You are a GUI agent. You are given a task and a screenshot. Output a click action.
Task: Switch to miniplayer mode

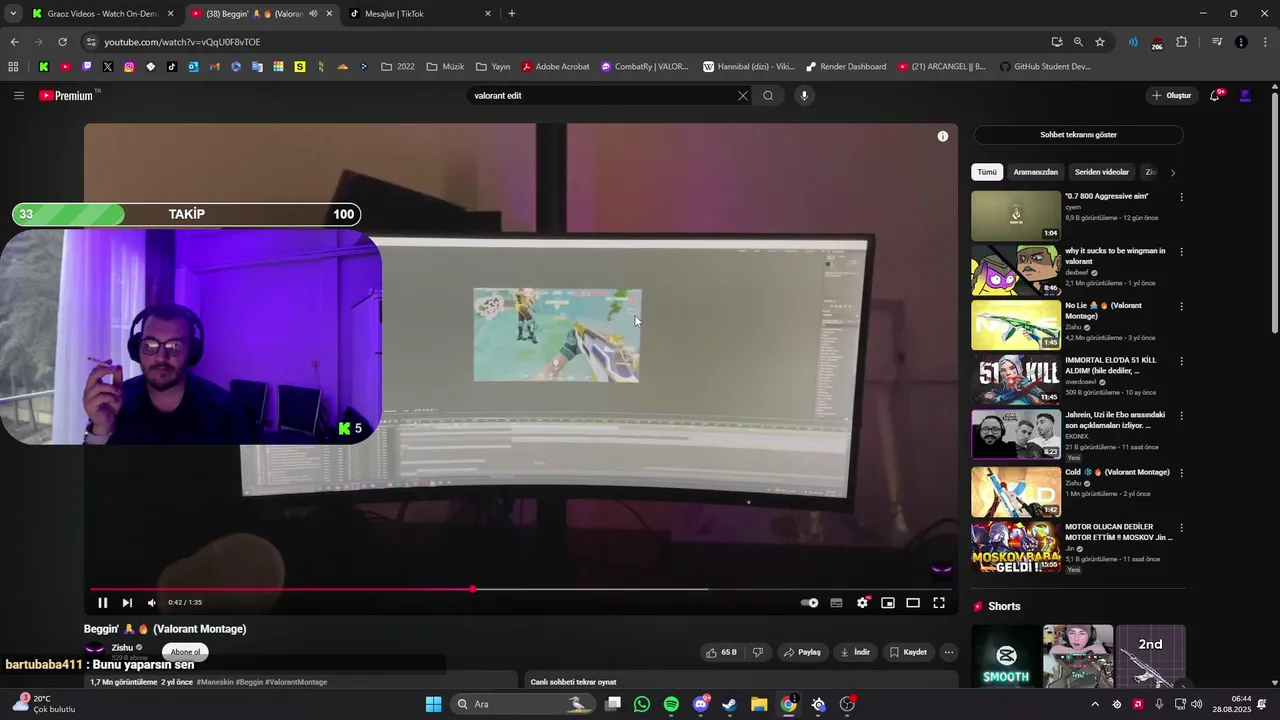(887, 603)
